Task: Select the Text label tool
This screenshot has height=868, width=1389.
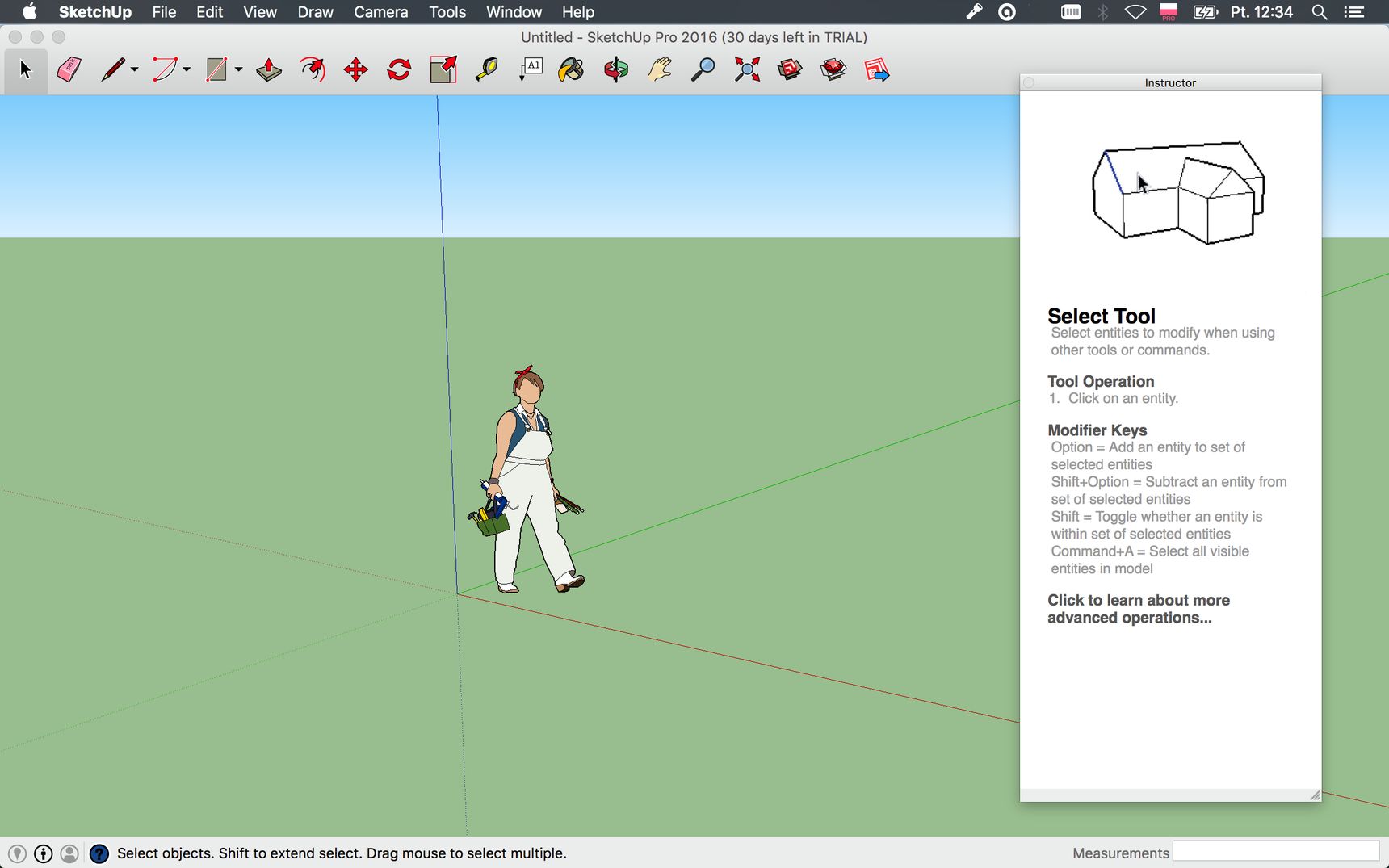Action: click(x=531, y=70)
